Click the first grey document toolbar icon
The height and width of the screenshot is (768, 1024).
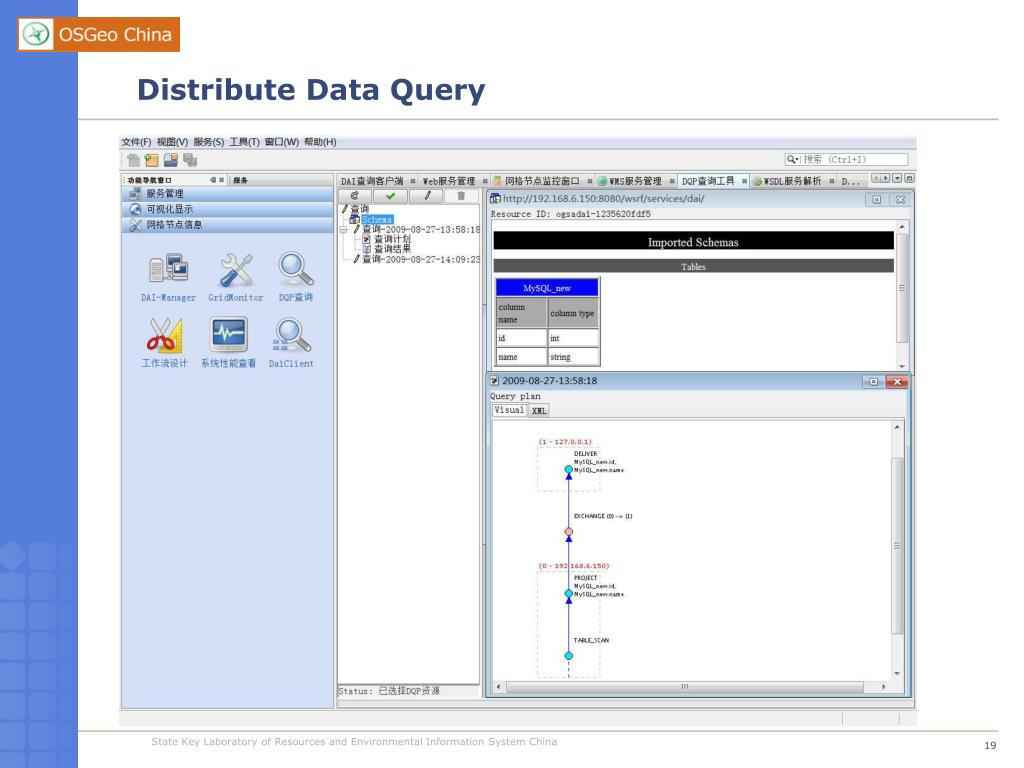click(133, 159)
